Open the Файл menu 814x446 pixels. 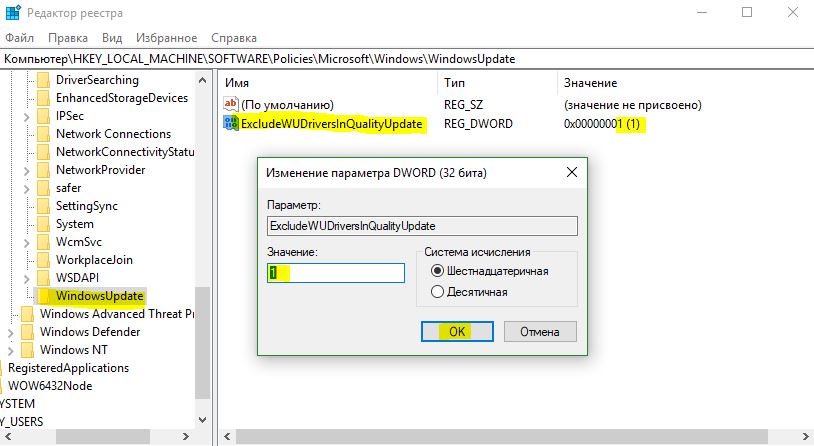point(20,38)
